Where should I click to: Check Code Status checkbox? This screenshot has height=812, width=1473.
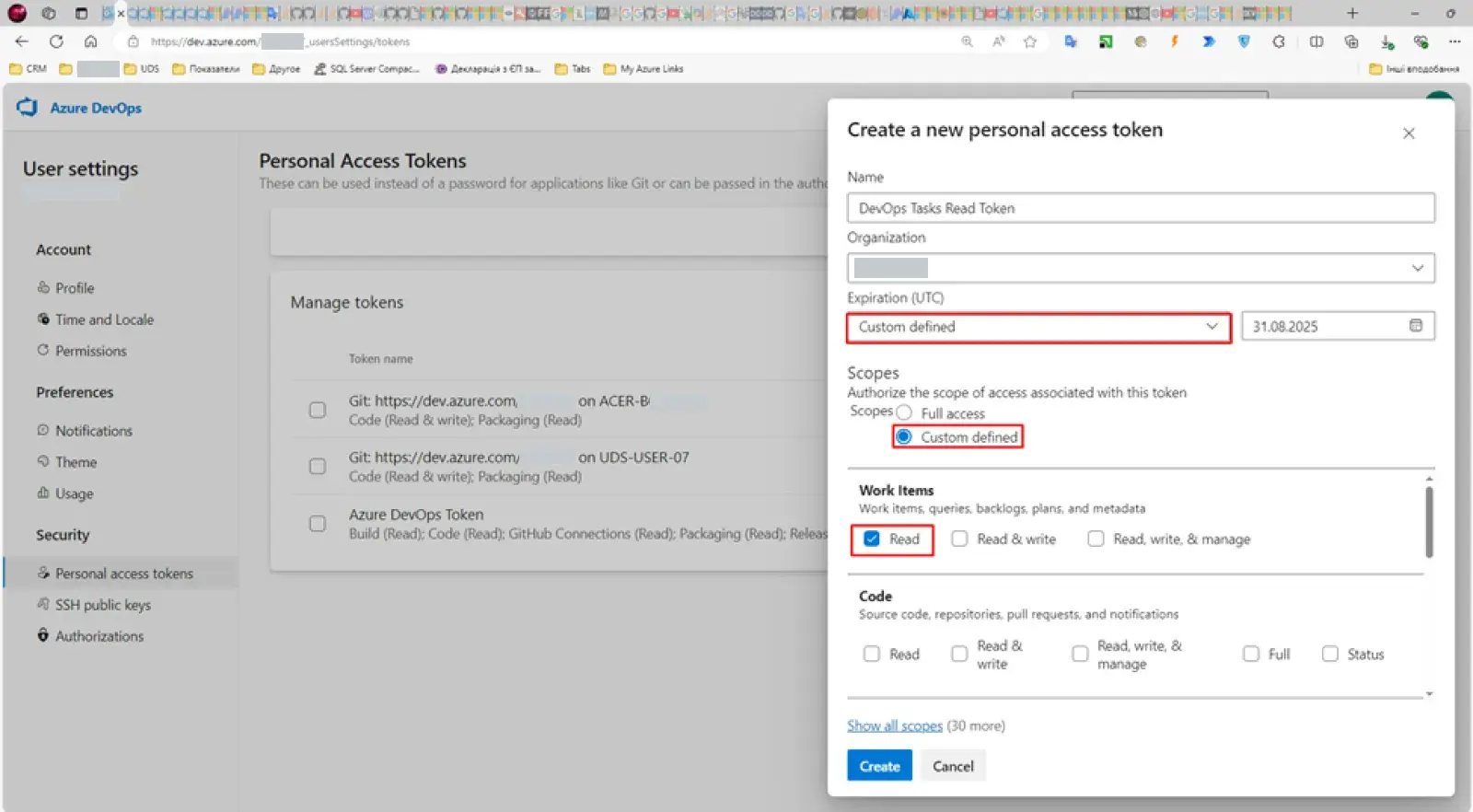1330,654
